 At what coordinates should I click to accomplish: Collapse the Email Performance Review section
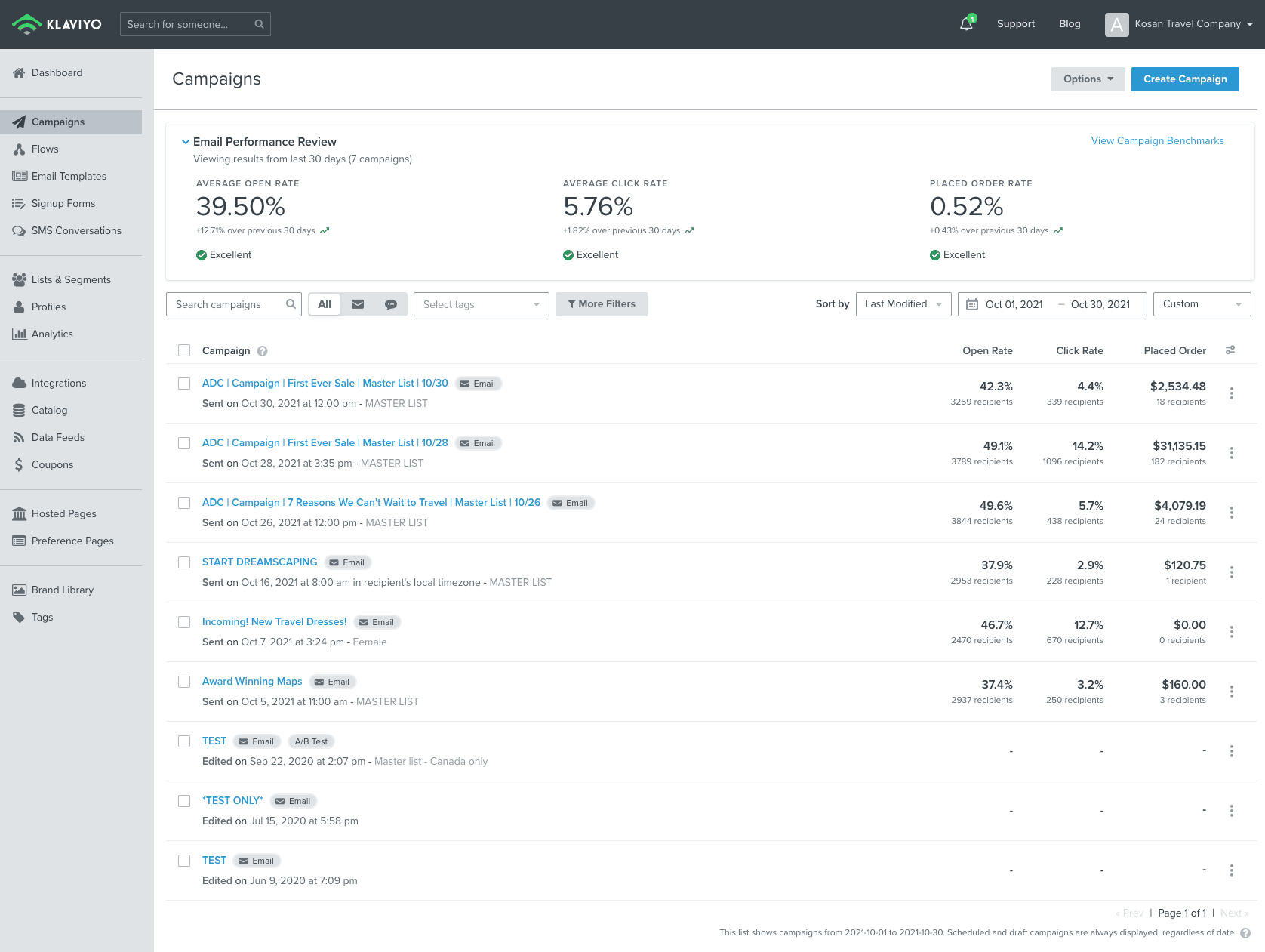(186, 142)
